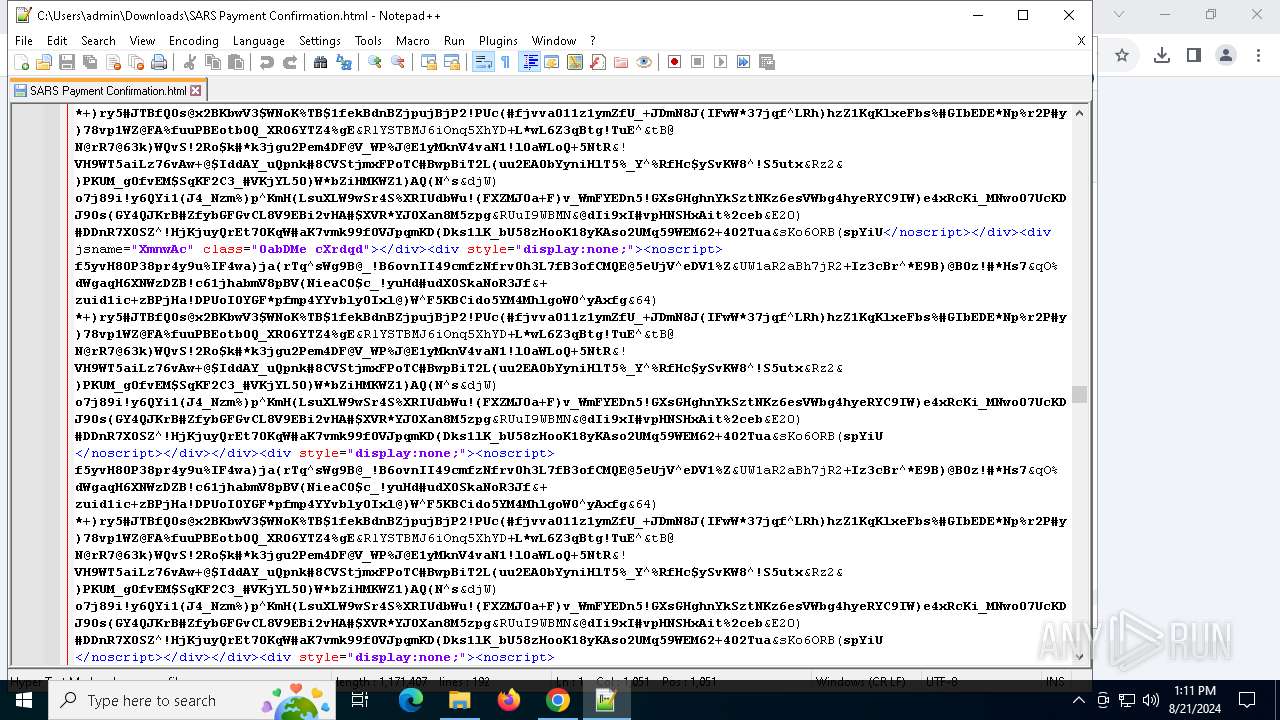This screenshot has width=1280, height=720.
Task: Start macro recording red dot
Action: pyautogui.click(x=675, y=62)
